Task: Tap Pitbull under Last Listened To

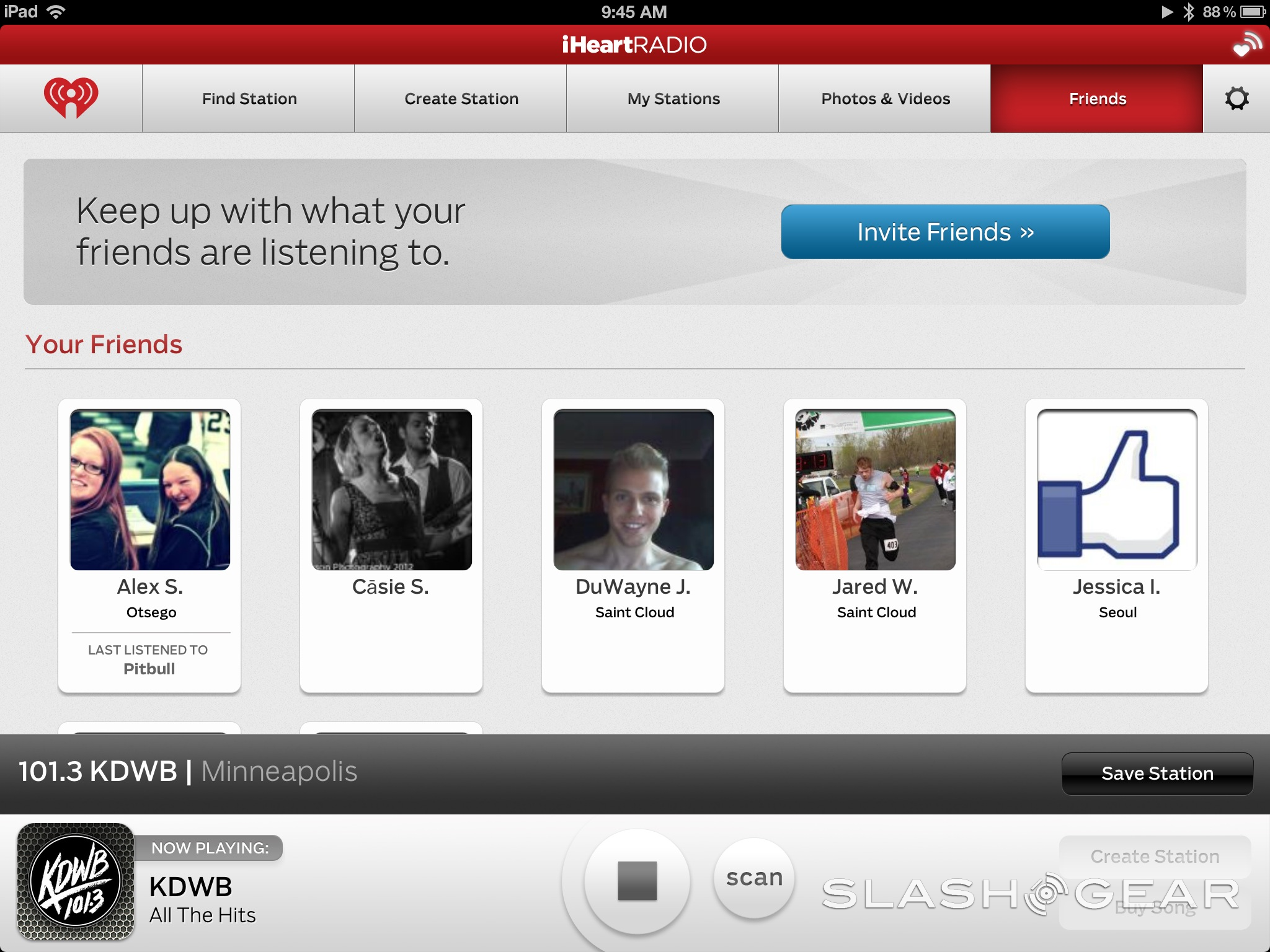Action: (x=149, y=669)
